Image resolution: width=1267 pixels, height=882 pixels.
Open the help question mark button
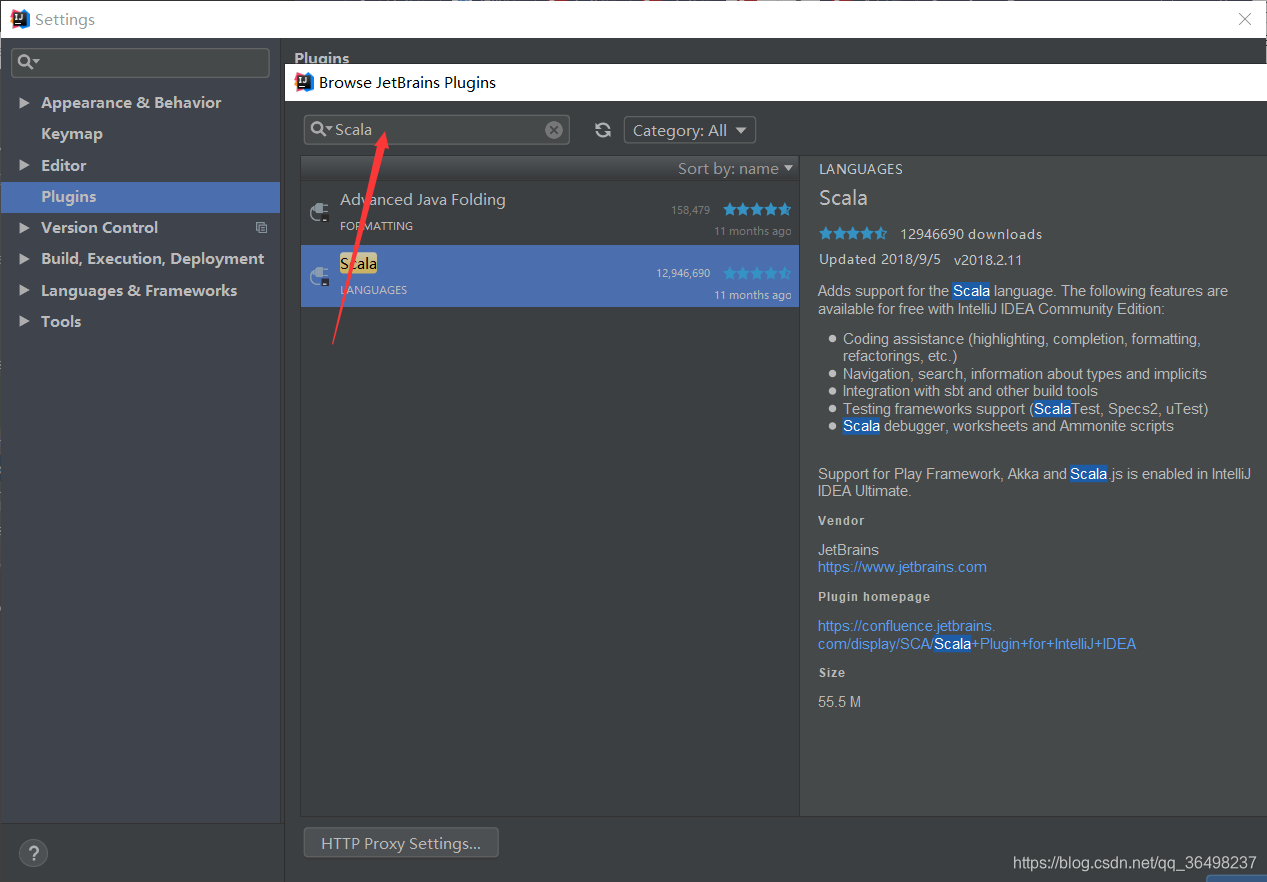click(x=33, y=853)
